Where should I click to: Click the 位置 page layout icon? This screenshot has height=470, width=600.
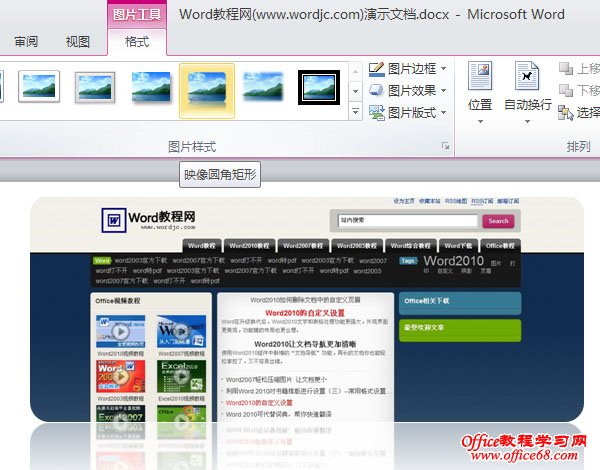pyautogui.click(x=480, y=75)
